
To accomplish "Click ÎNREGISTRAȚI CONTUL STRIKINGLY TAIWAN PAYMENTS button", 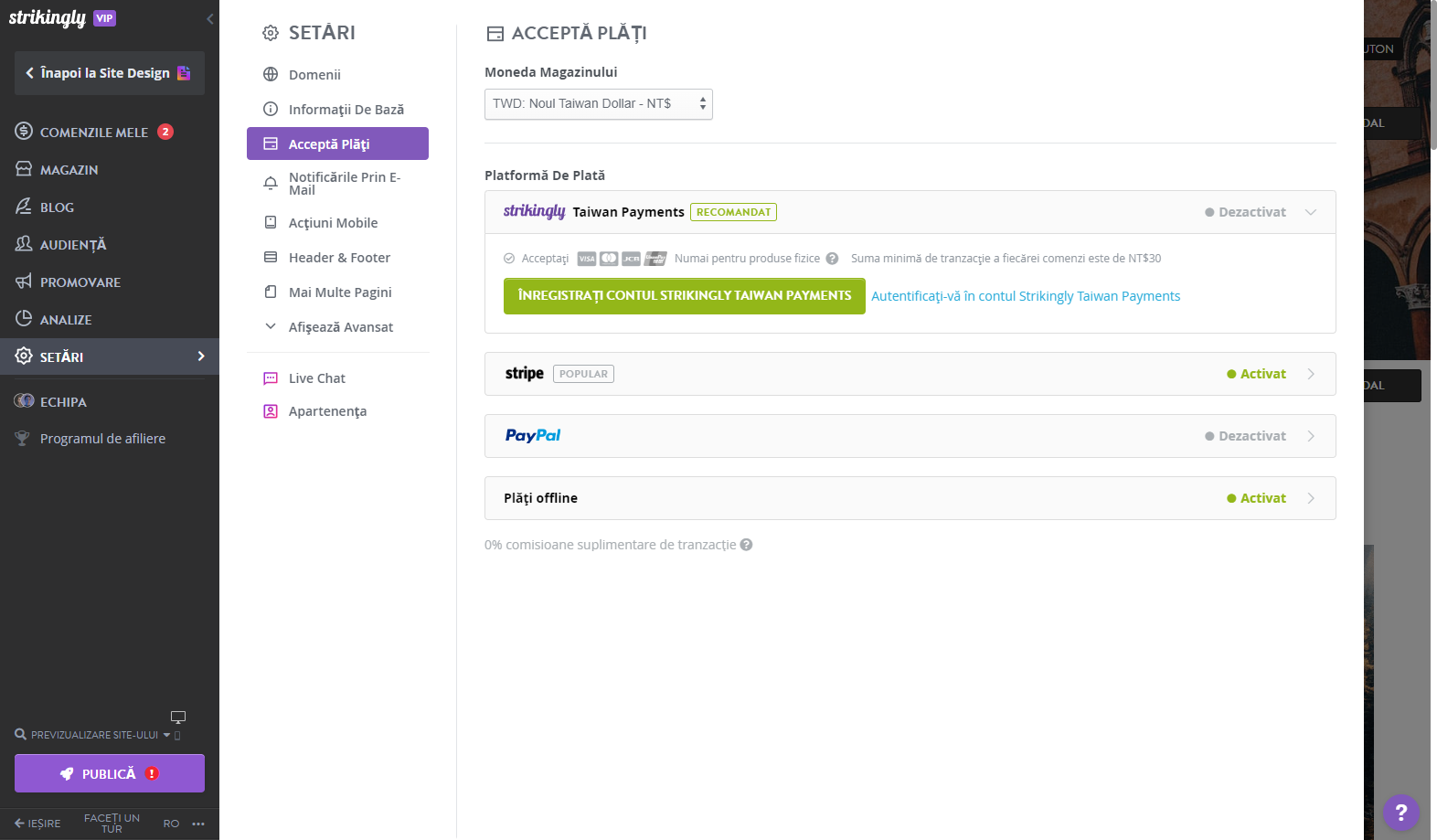I will tap(685, 296).
